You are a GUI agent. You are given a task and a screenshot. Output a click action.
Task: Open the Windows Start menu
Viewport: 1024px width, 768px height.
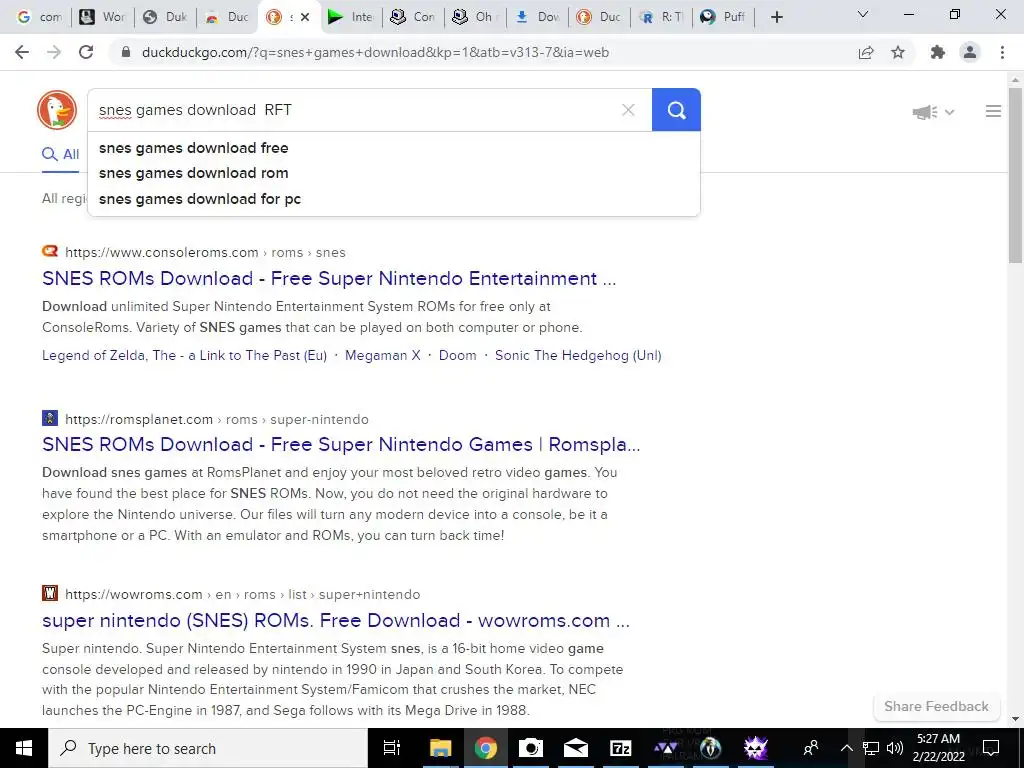pyautogui.click(x=24, y=748)
